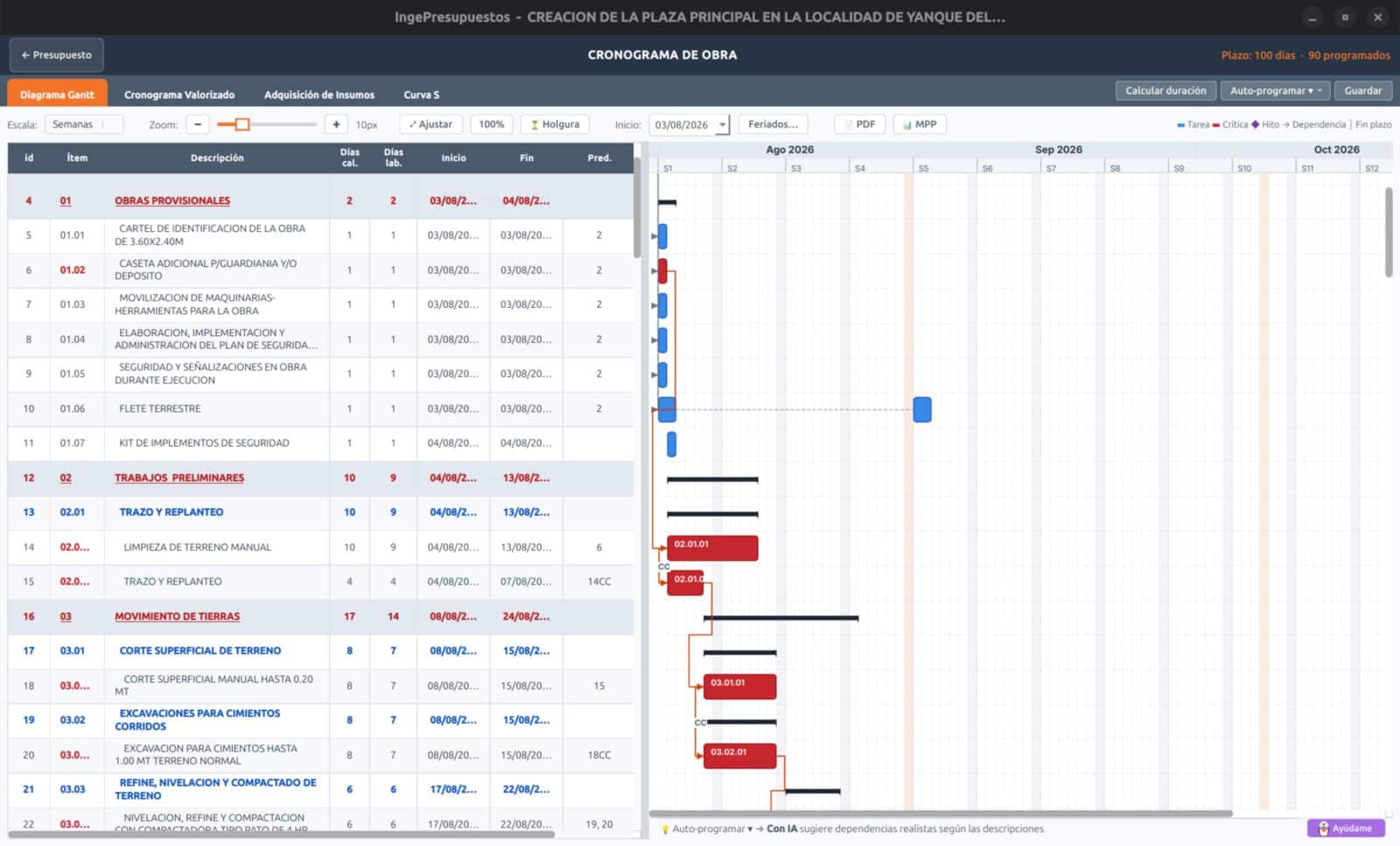The width and height of the screenshot is (1400, 846).
Task: Select the red 02.01.01 Gantt bar
Action: tap(712, 549)
